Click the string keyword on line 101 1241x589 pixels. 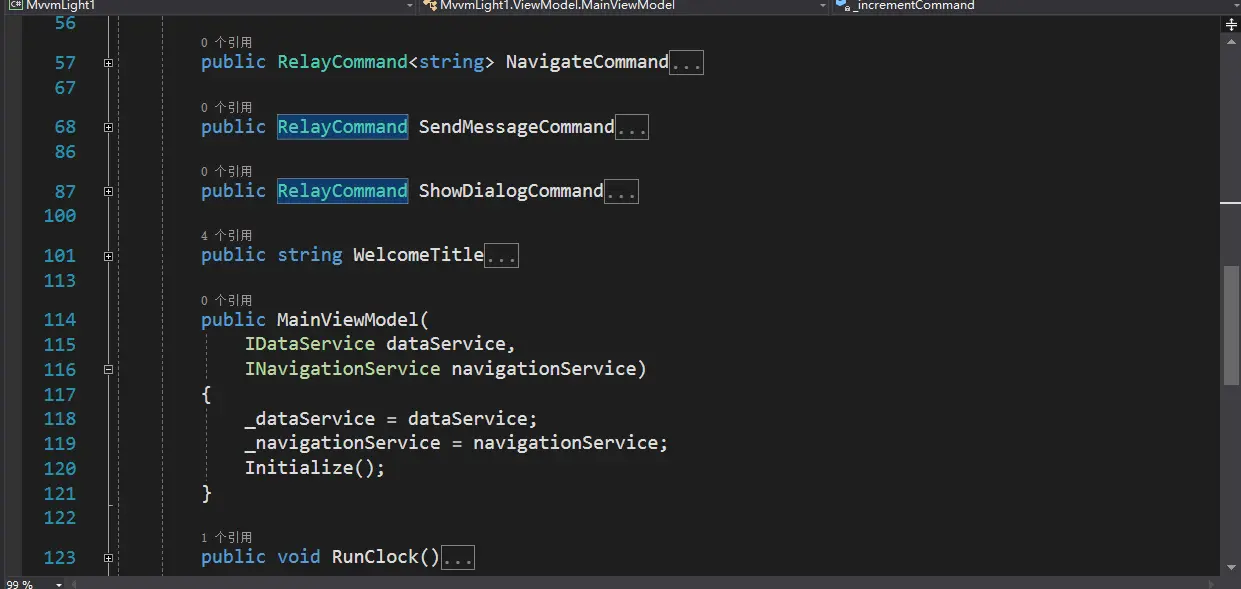point(310,255)
